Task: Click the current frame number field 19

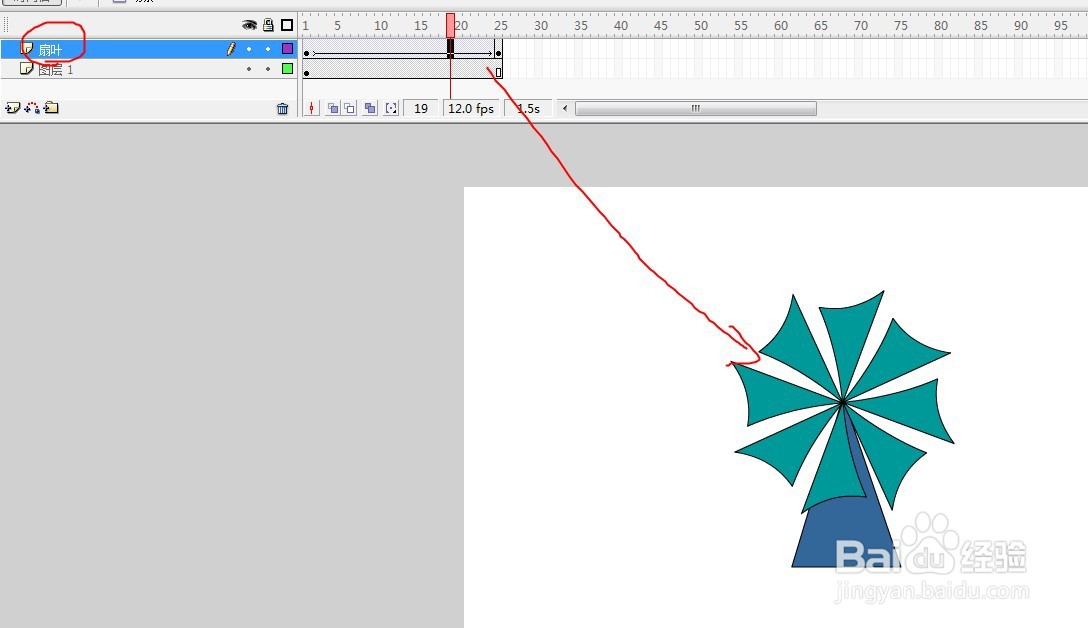Action: pos(420,108)
